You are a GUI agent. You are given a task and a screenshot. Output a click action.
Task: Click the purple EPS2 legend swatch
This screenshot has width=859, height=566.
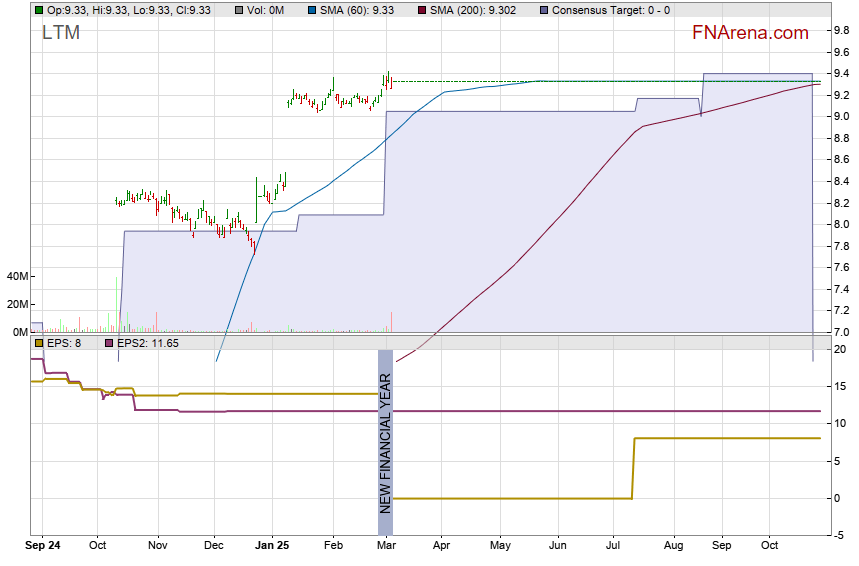point(108,343)
